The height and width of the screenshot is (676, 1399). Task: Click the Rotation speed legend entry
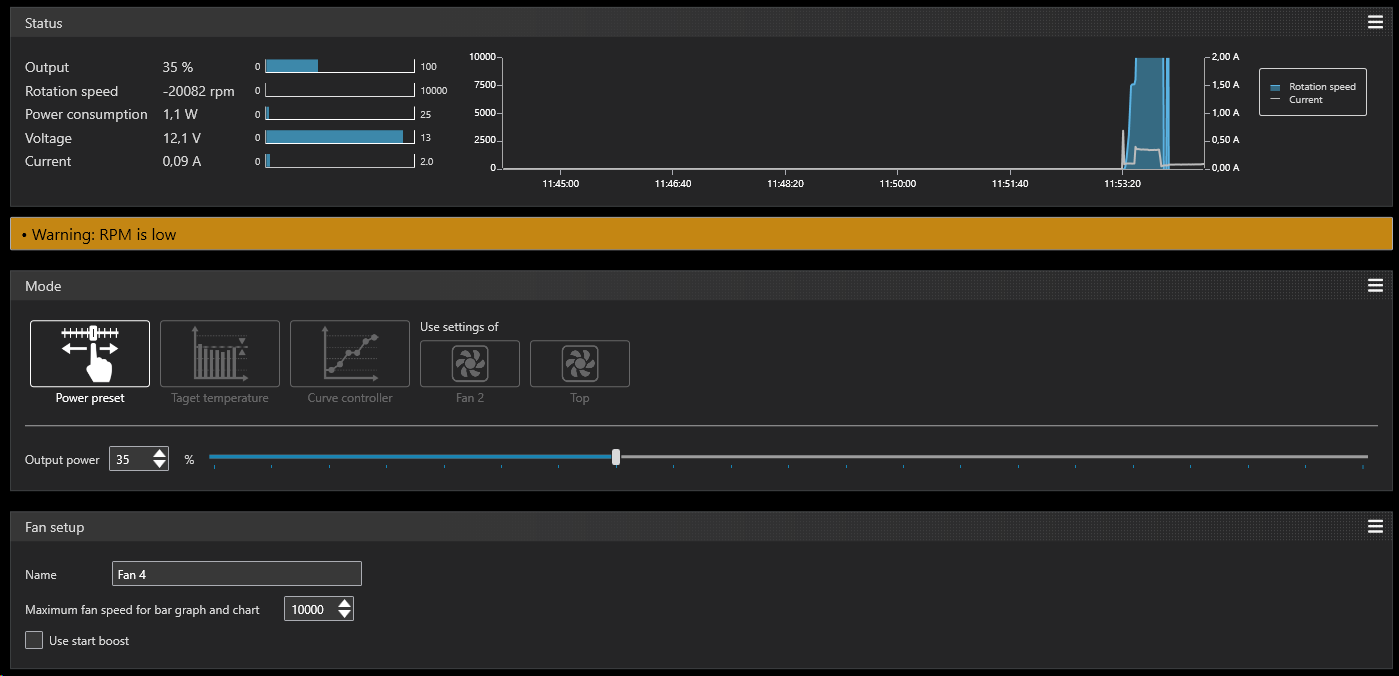click(1312, 87)
